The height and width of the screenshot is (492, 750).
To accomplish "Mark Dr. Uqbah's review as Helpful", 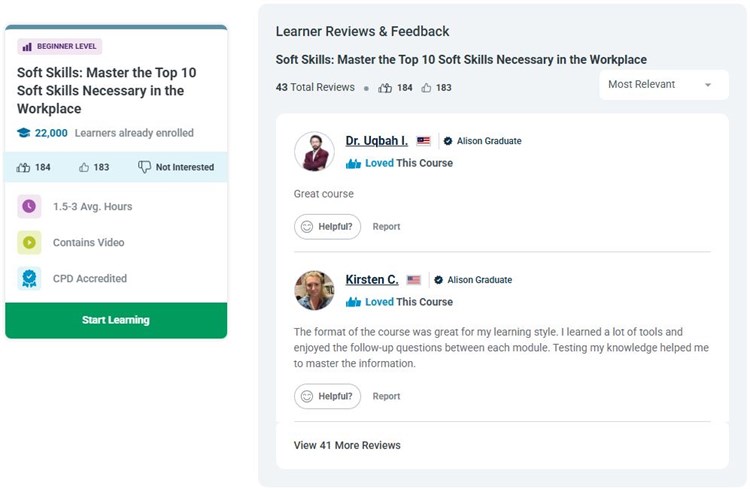I will [x=327, y=227].
